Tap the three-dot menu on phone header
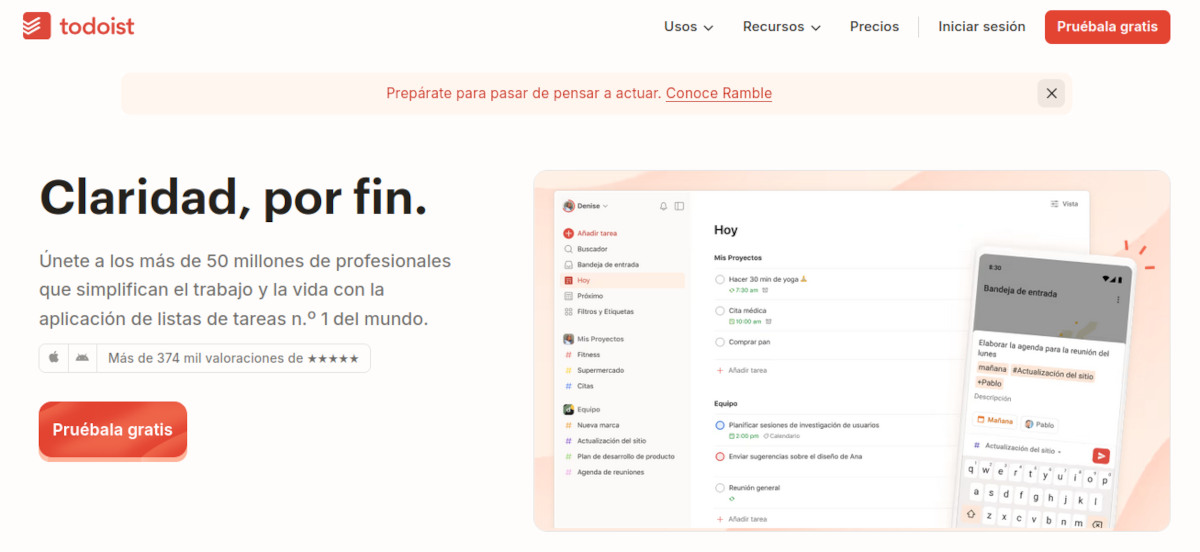Screen dimensions: 1200x552 click(x=1118, y=300)
